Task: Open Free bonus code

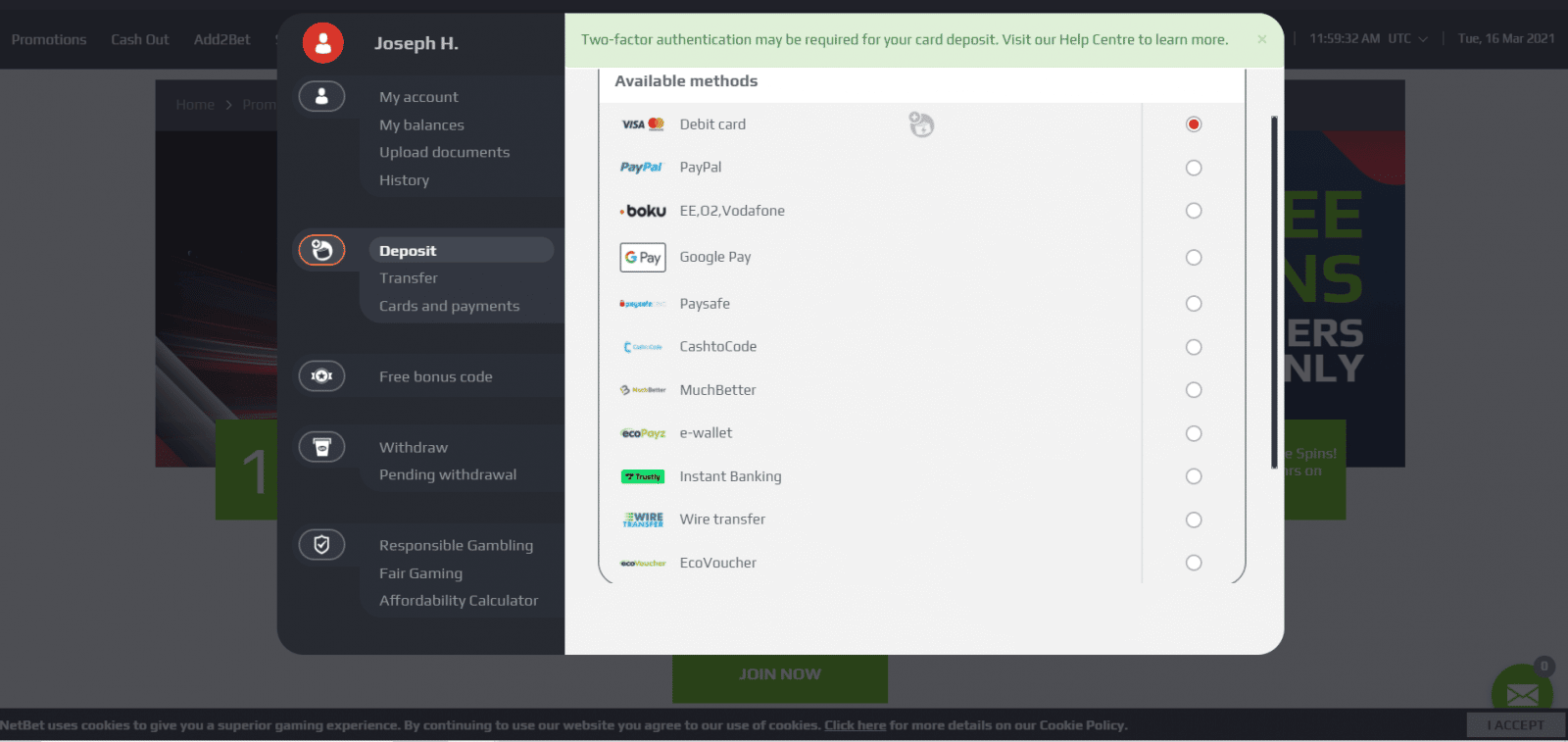Action: [x=435, y=376]
